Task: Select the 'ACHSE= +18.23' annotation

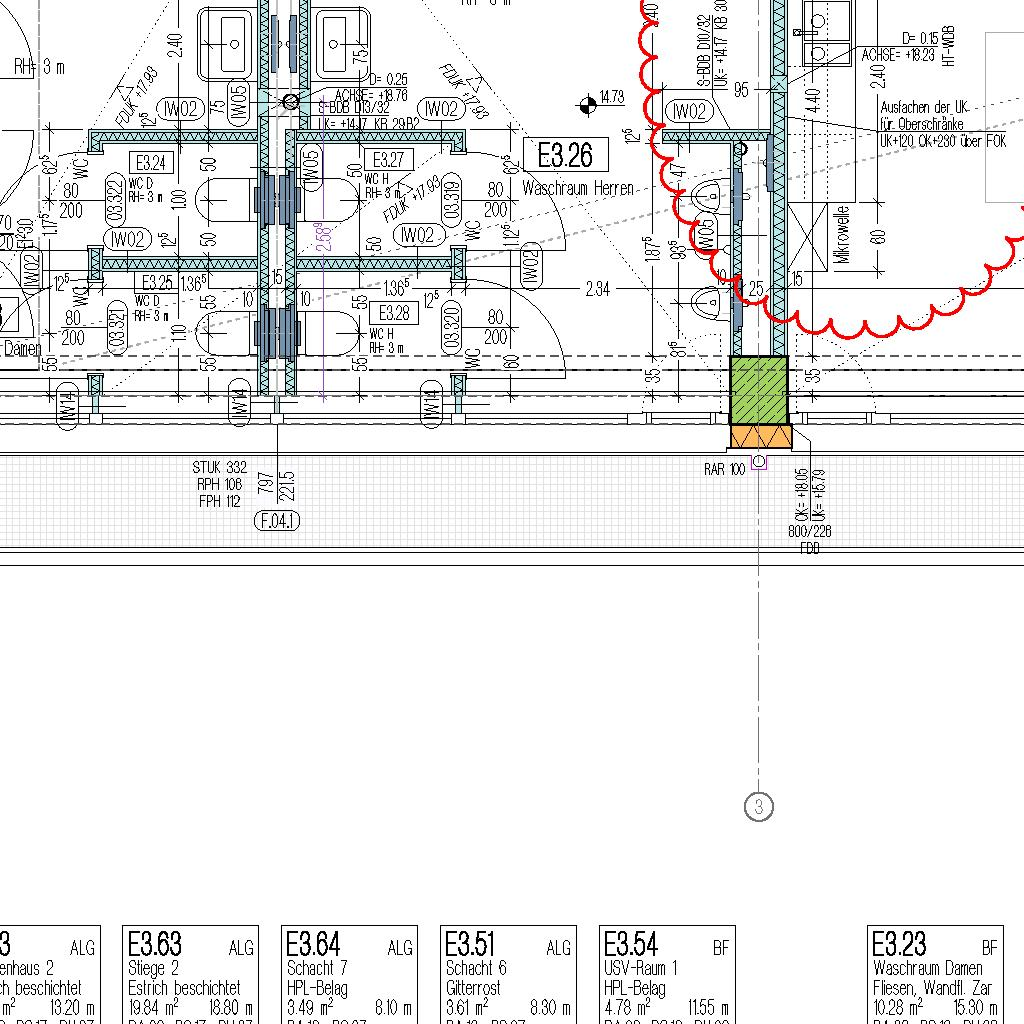Action: tap(898, 56)
